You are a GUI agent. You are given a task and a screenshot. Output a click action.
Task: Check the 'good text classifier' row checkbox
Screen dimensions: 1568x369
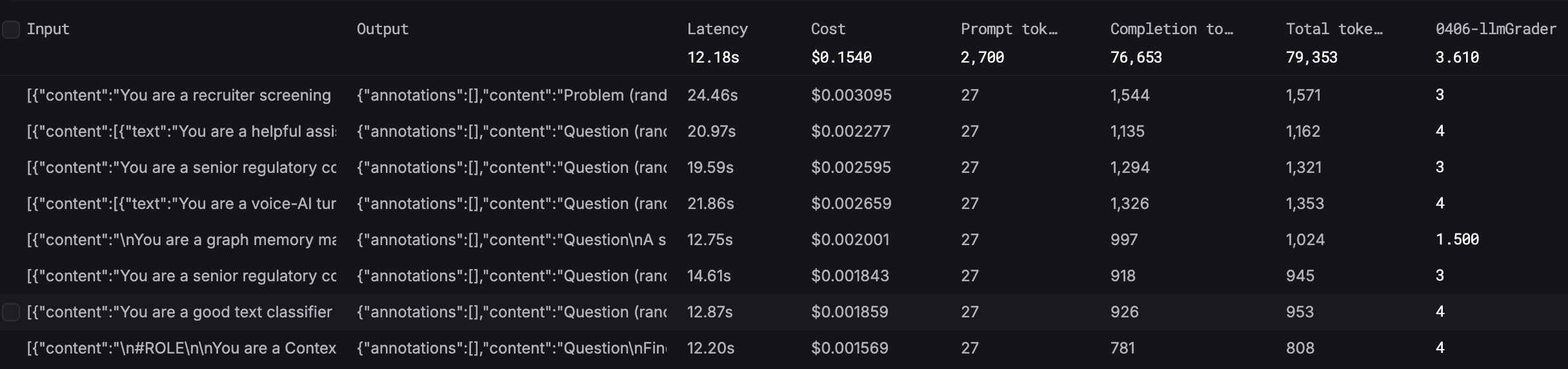coord(11,312)
